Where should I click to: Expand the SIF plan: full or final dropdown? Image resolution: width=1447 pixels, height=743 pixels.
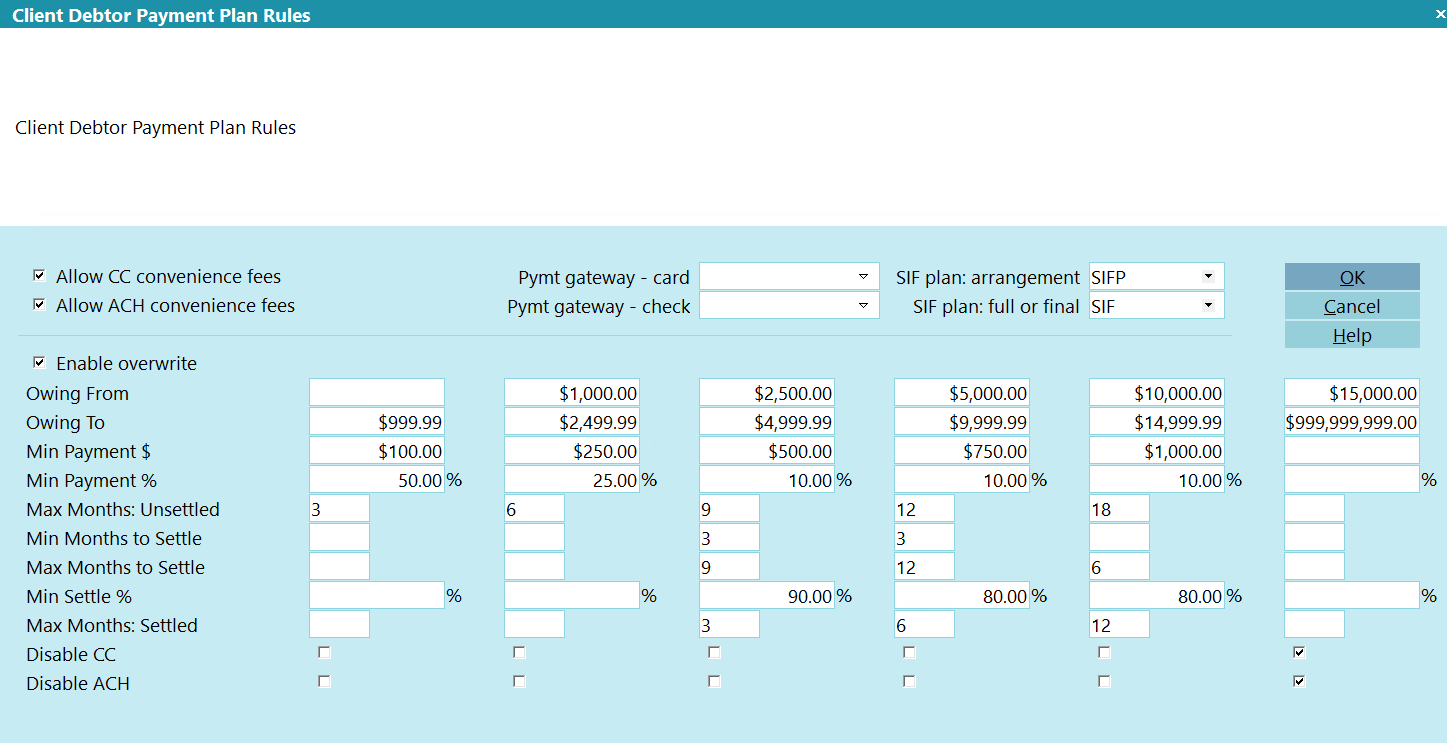[x=1208, y=306]
